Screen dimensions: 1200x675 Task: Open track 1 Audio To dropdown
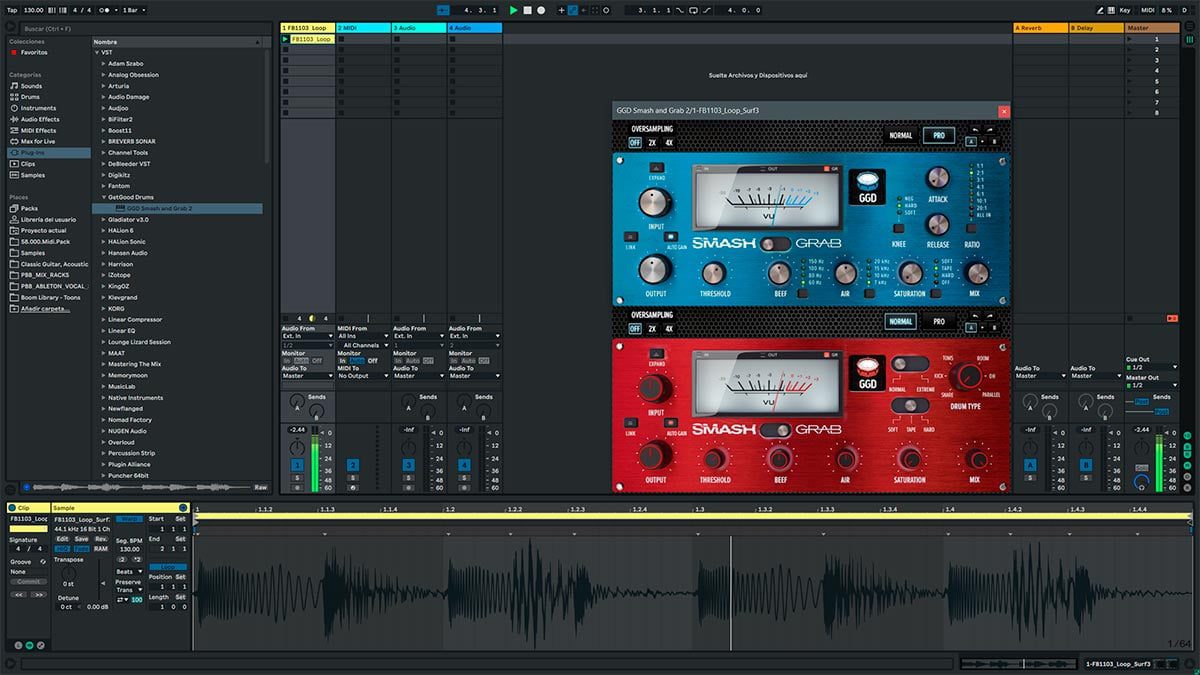click(307, 376)
